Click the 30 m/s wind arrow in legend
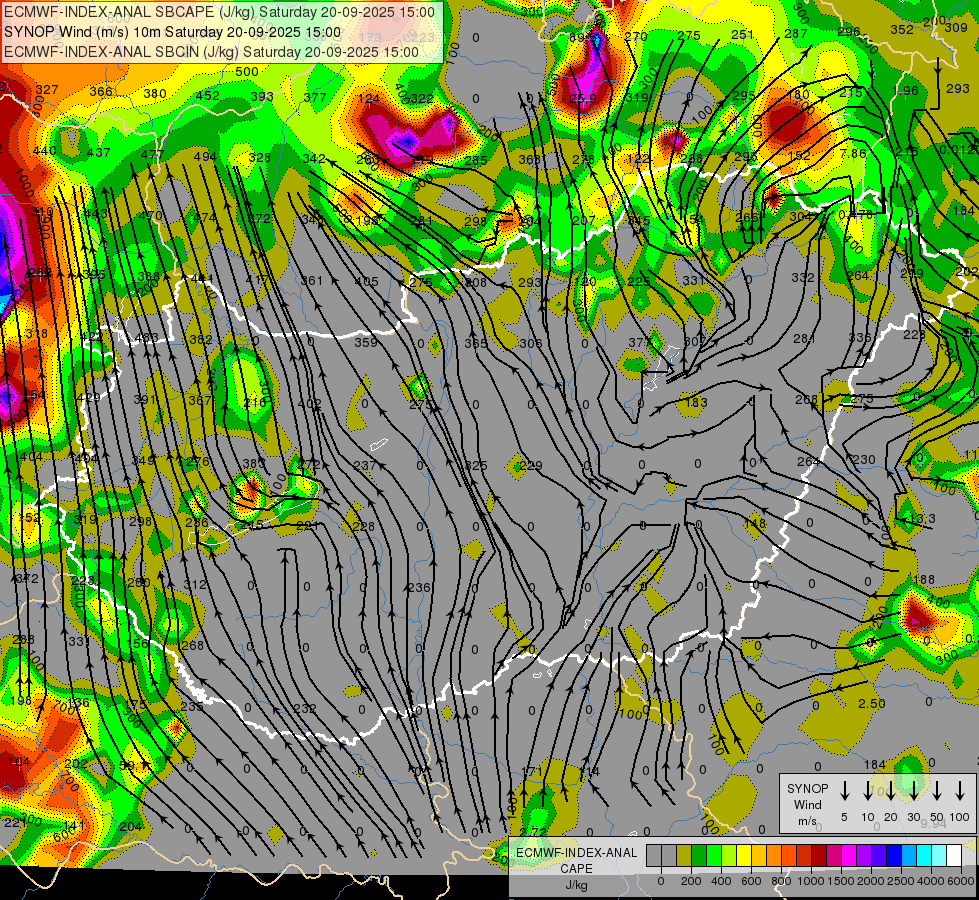This screenshot has height=900, width=979. click(913, 790)
